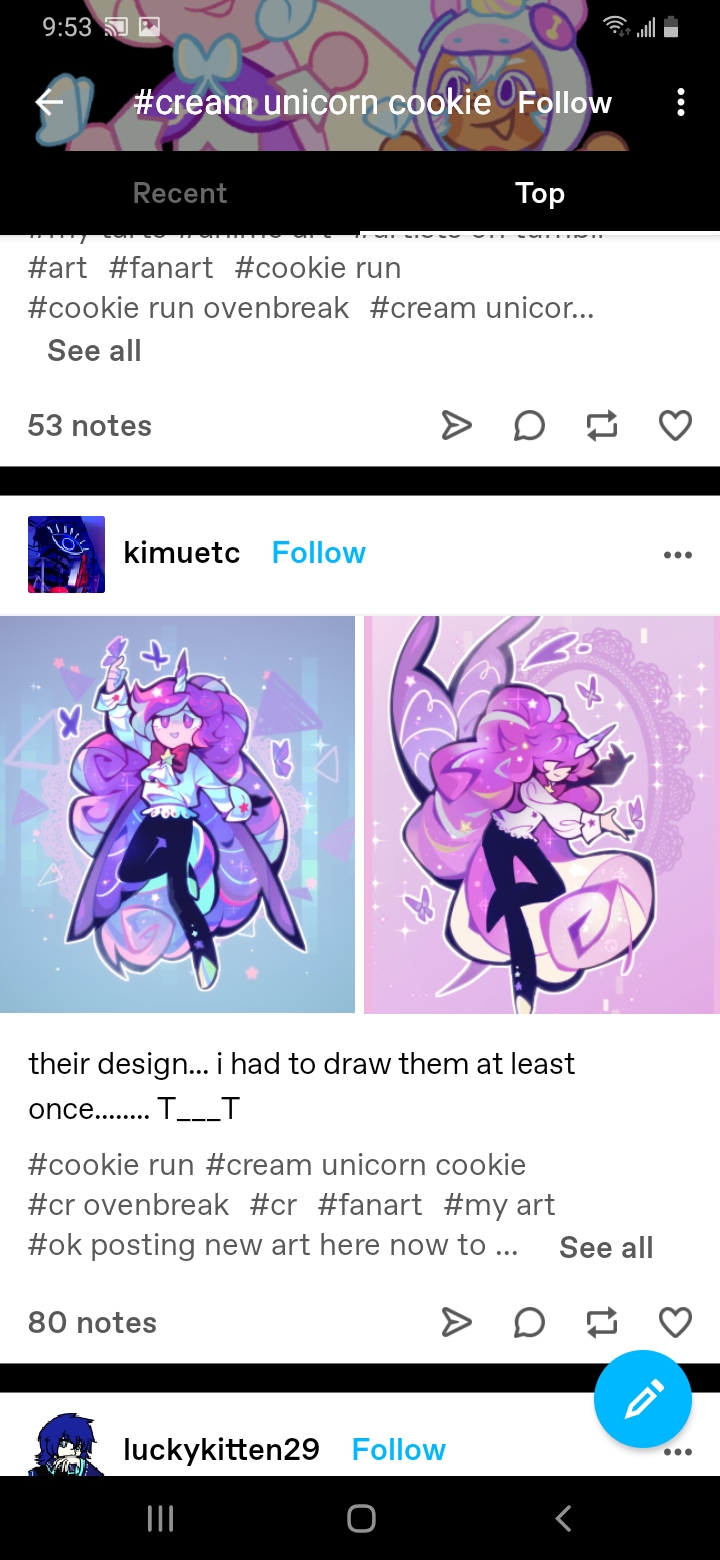Viewport: 720px width, 1560px height.
Task: Open the three-dot overflow menu in header
Action: 681,103
